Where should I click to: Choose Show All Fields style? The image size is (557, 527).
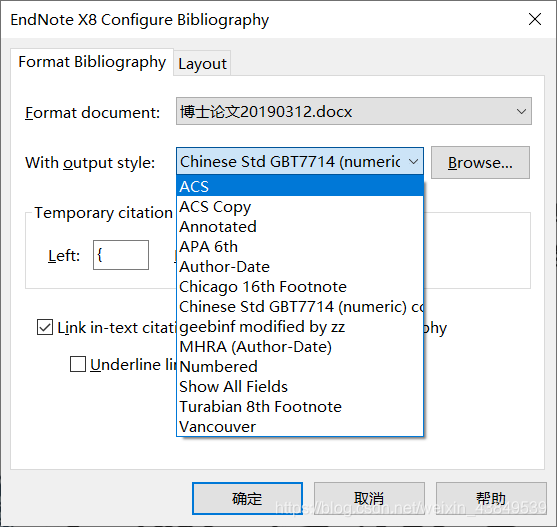(x=300, y=386)
